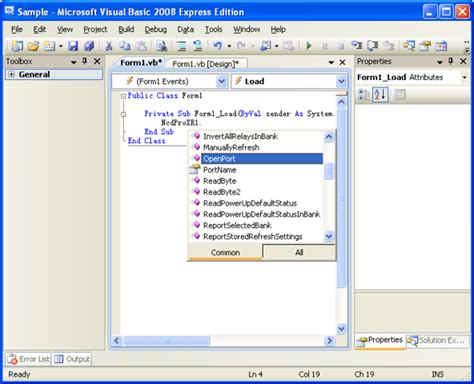This screenshot has height=384, width=474.
Task: Open the (Form1 Events) class dropdown
Action: coord(221,81)
